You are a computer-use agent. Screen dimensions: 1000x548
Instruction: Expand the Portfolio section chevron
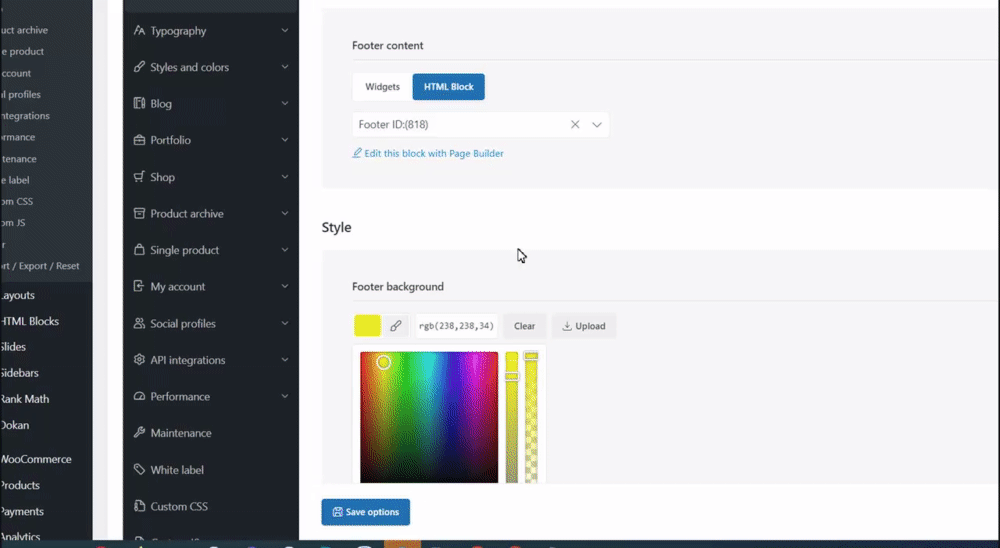[x=284, y=140]
